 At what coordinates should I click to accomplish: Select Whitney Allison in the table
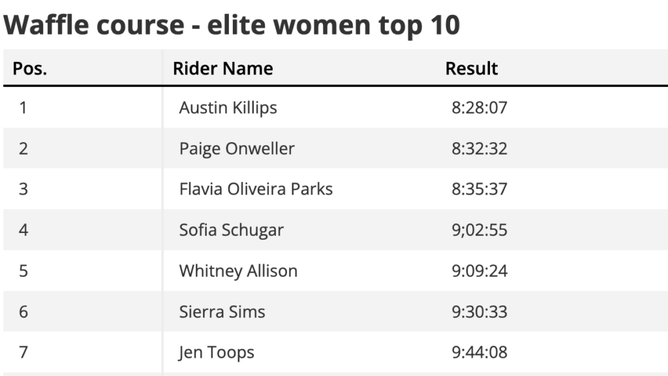(x=238, y=271)
